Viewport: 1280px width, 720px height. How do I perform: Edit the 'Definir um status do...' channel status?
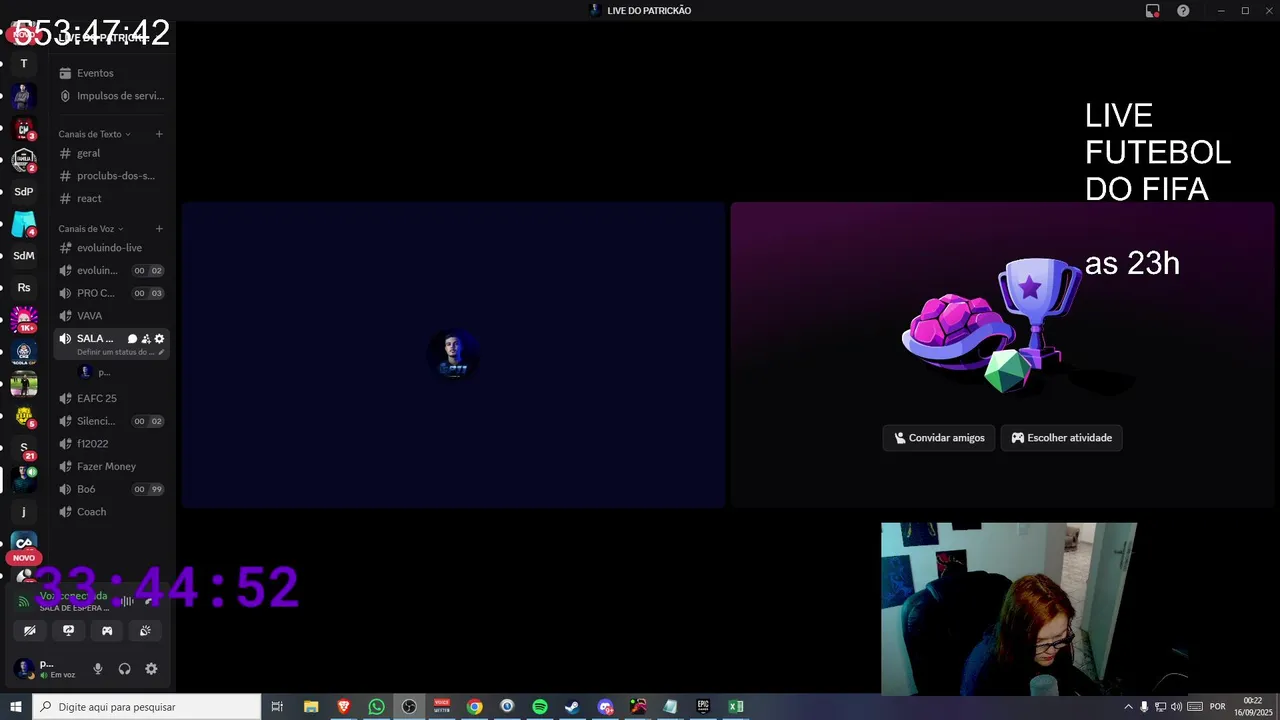(120, 352)
